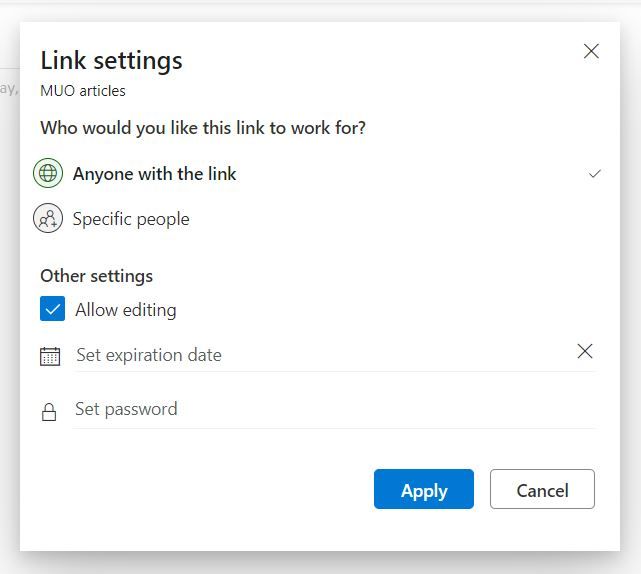Viewport: 641px width, 574px height.
Task: Select the 'Anyone with the link' option
Action: click(155, 174)
